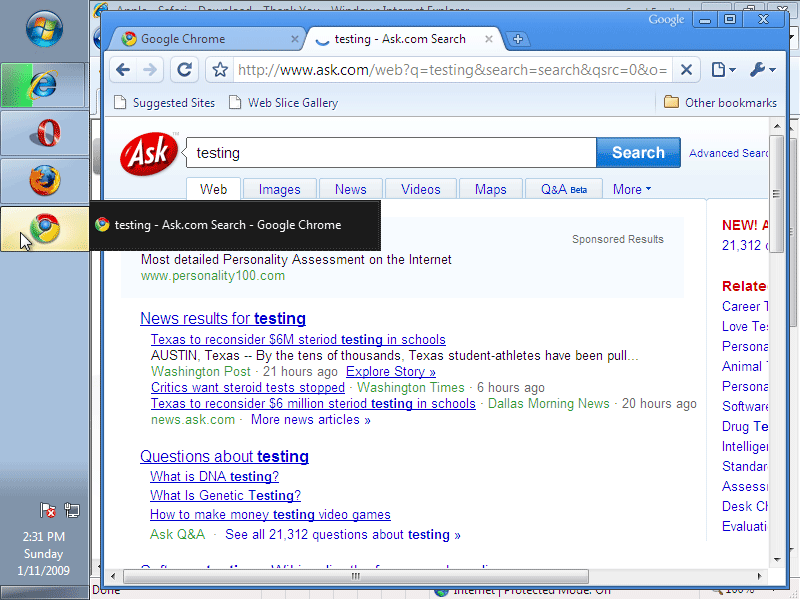Select the Google Chrome browser tab
Screen dimensions: 800x600
tap(200, 39)
